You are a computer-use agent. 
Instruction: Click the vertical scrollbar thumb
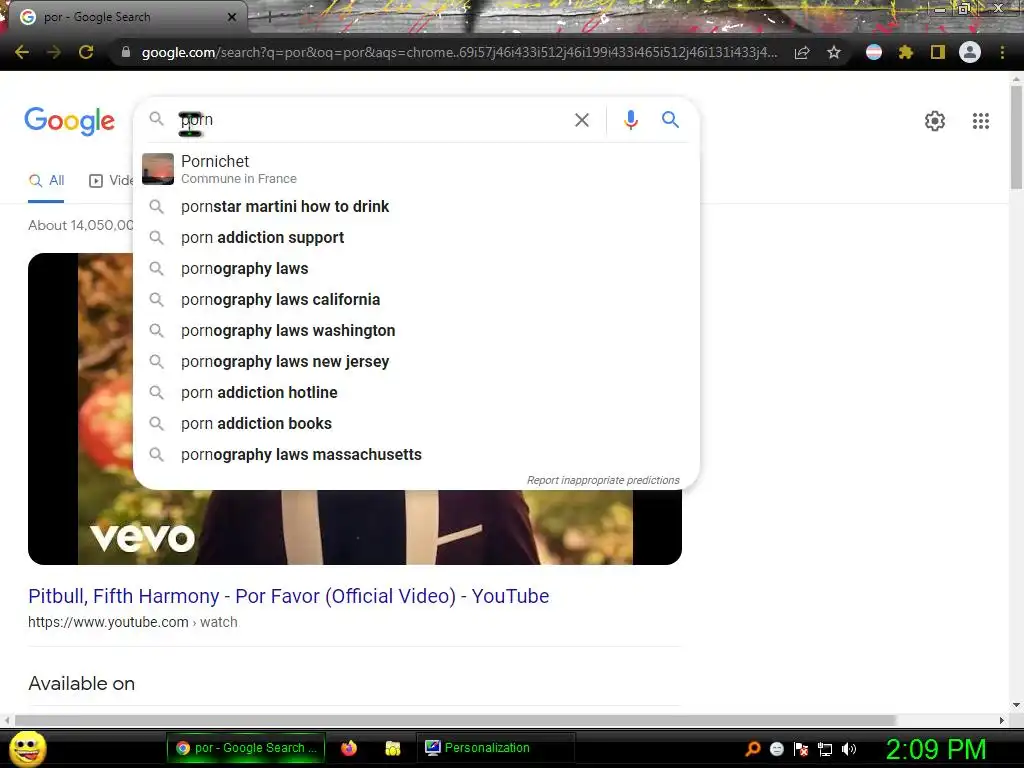tap(1016, 136)
